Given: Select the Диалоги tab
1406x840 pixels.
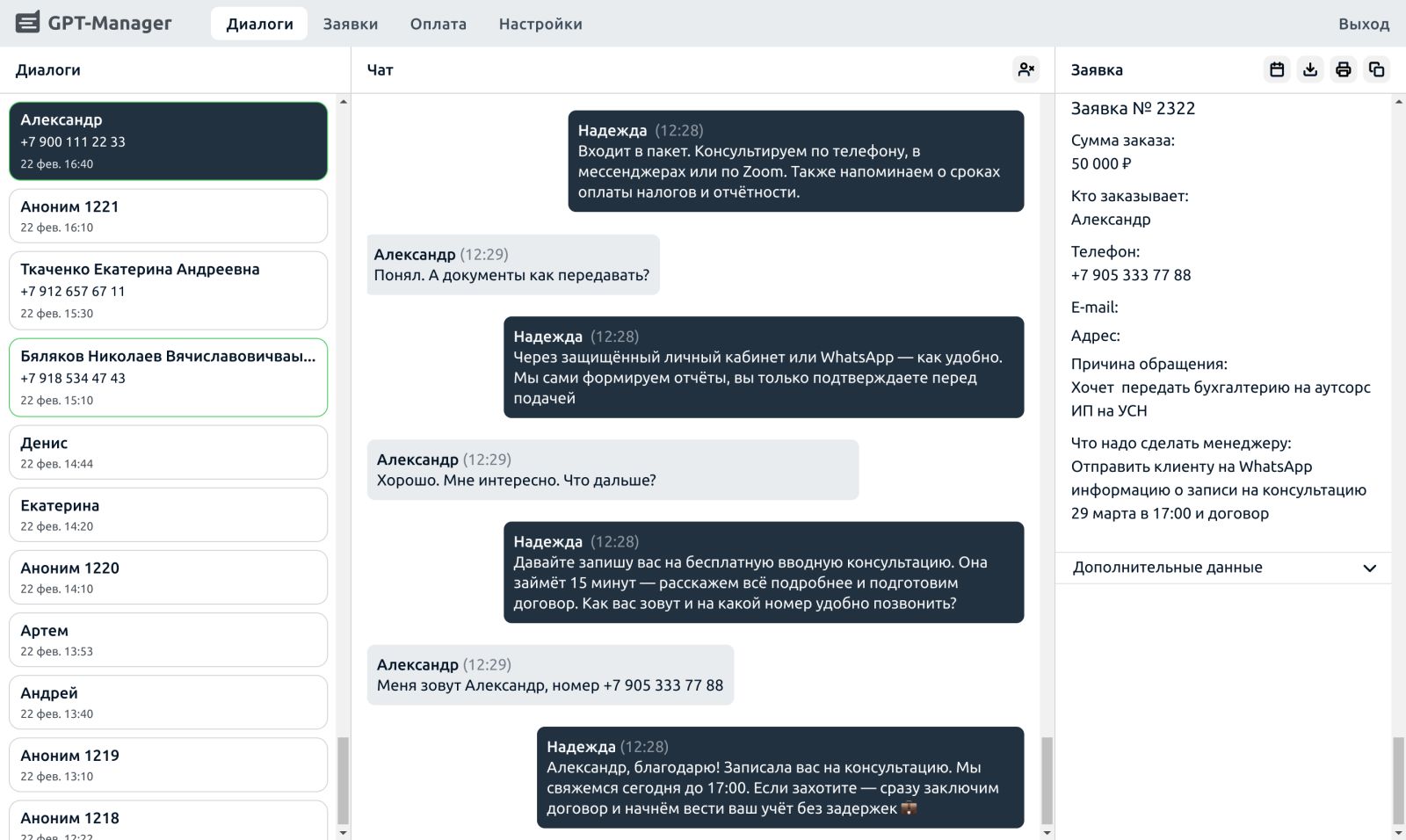Looking at the screenshot, I should pyautogui.click(x=259, y=24).
